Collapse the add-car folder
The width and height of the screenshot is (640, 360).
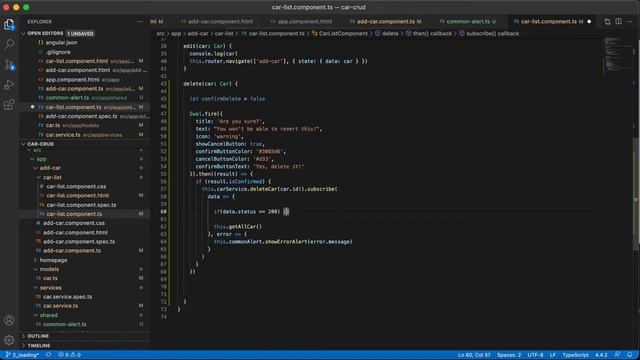(x=36, y=168)
